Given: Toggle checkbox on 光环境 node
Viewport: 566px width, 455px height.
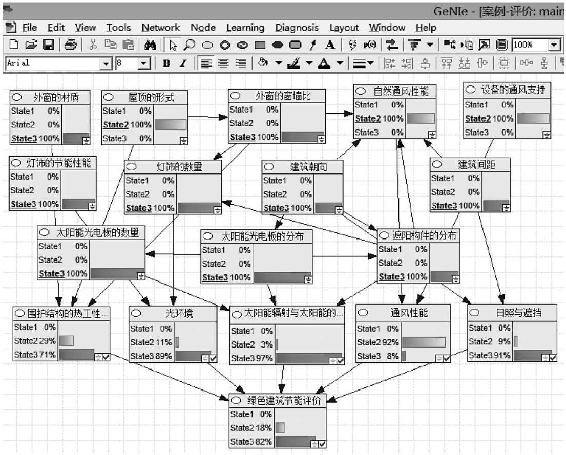Looking at the screenshot, I should click(213, 358).
